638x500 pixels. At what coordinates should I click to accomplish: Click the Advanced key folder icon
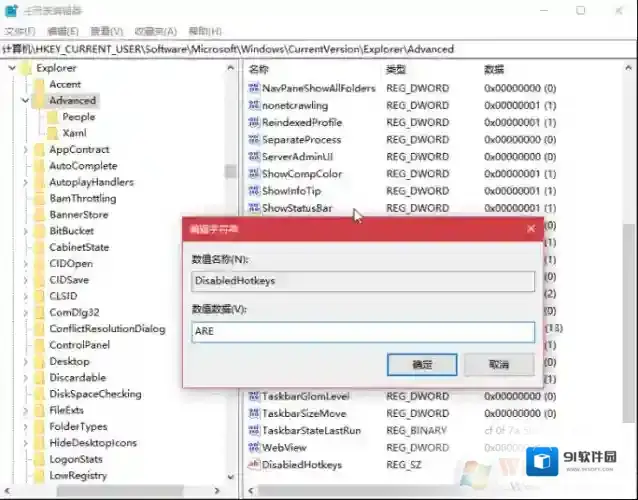point(39,100)
